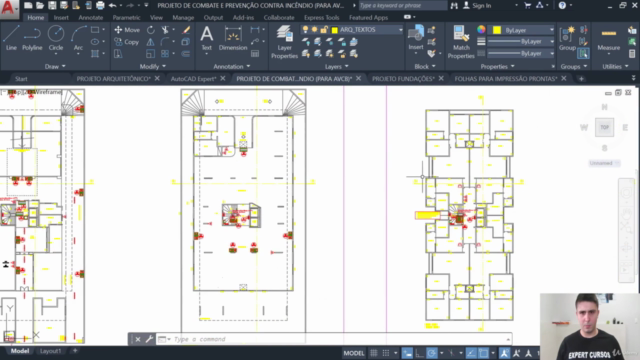Click the color wheel object color icon

(481, 29)
